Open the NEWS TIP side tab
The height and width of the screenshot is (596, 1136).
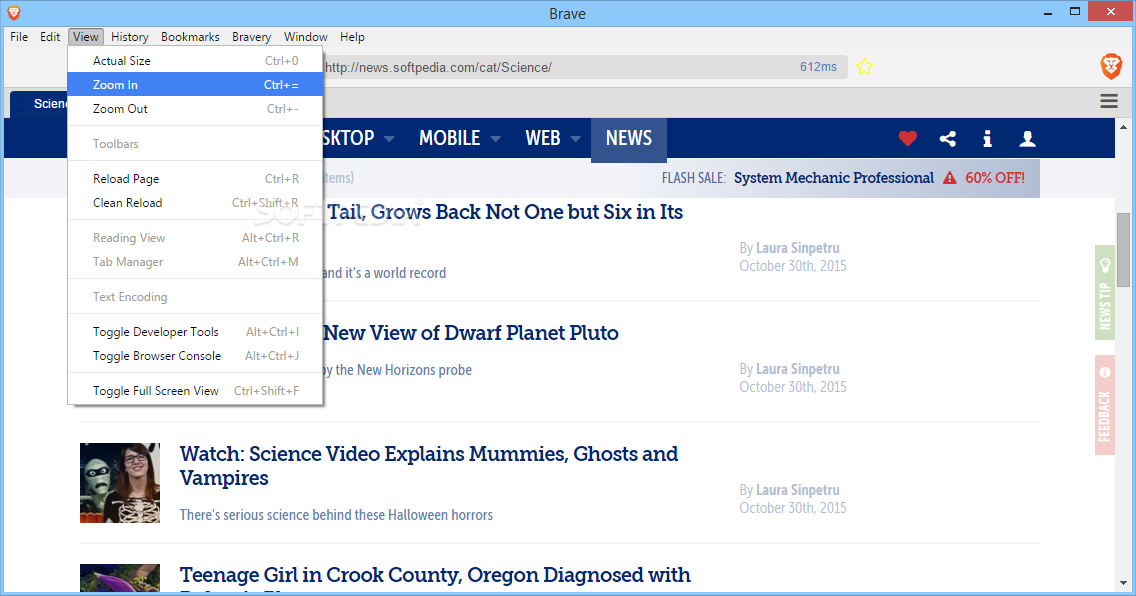(1104, 293)
